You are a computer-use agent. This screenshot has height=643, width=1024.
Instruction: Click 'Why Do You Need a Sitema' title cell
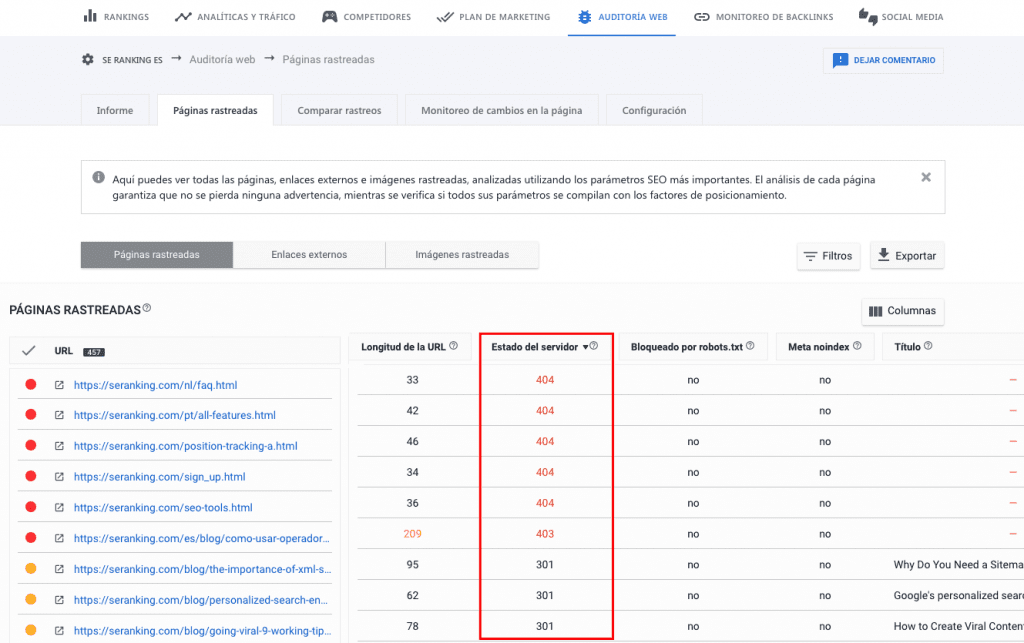958,565
